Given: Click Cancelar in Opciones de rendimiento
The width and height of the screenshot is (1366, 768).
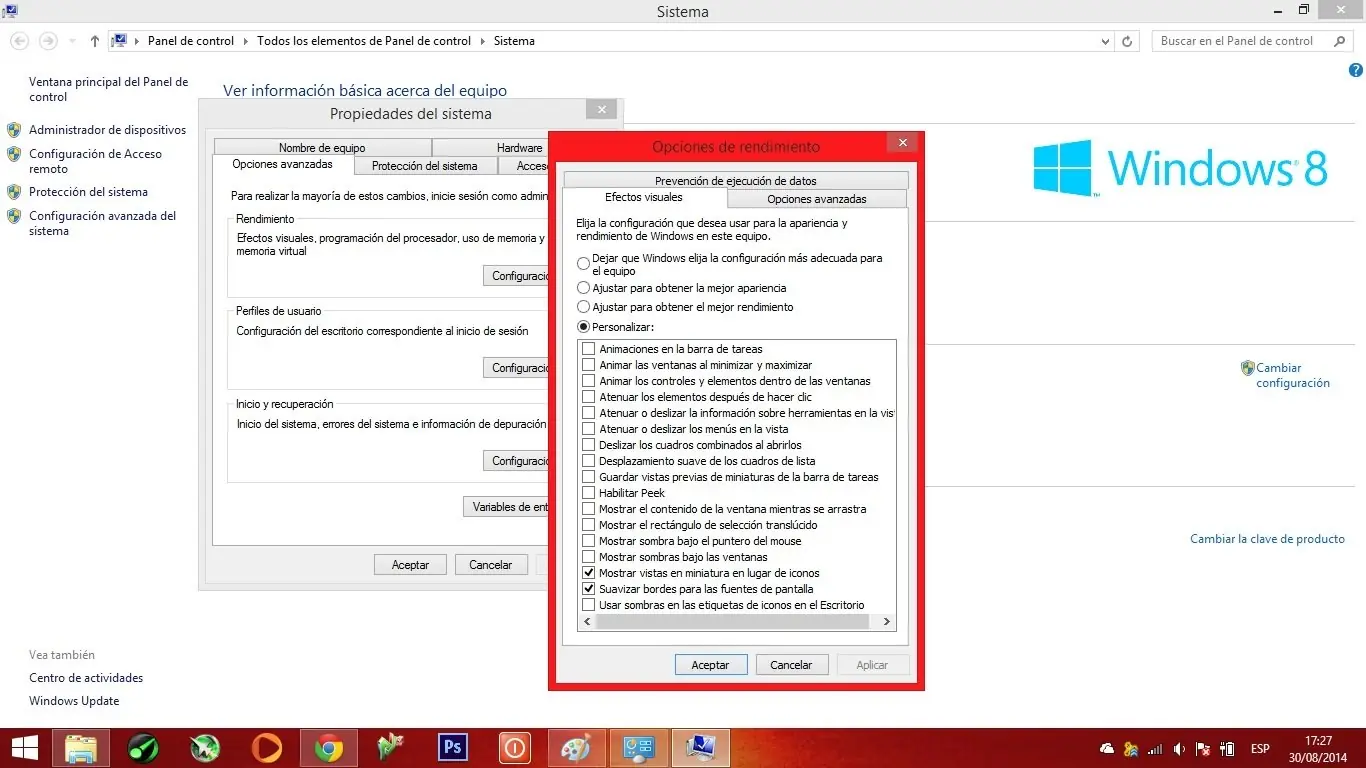Looking at the screenshot, I should click(x=791, y=664).
